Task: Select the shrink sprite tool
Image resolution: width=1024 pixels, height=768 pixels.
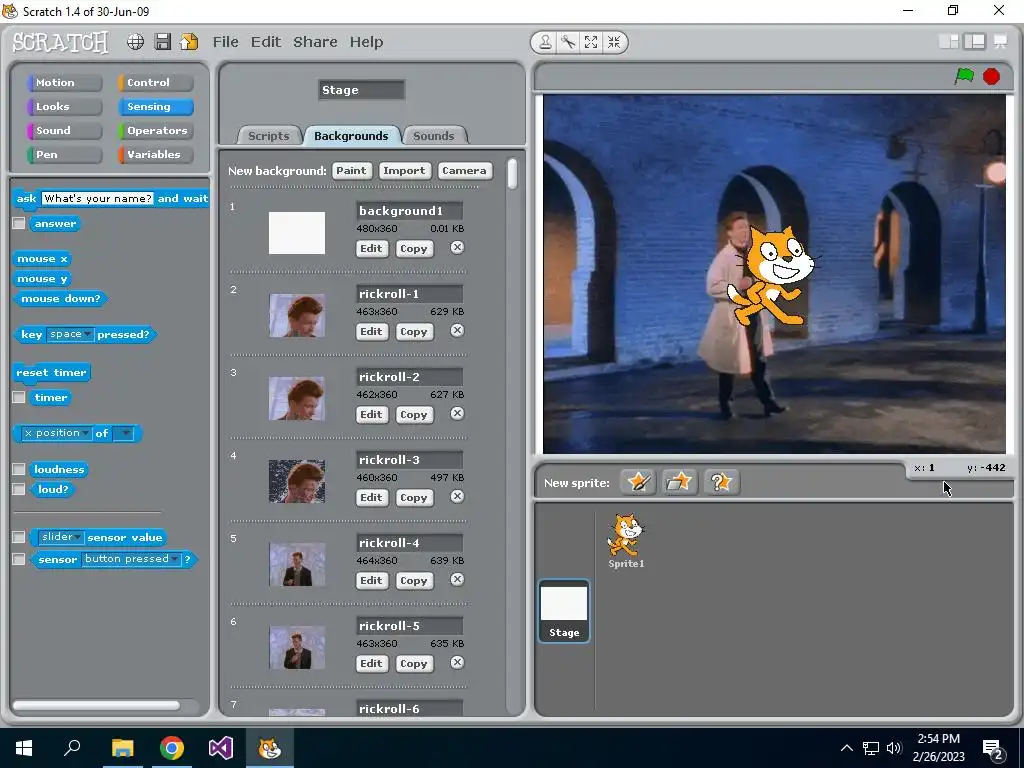Action: tap(614, 42)
